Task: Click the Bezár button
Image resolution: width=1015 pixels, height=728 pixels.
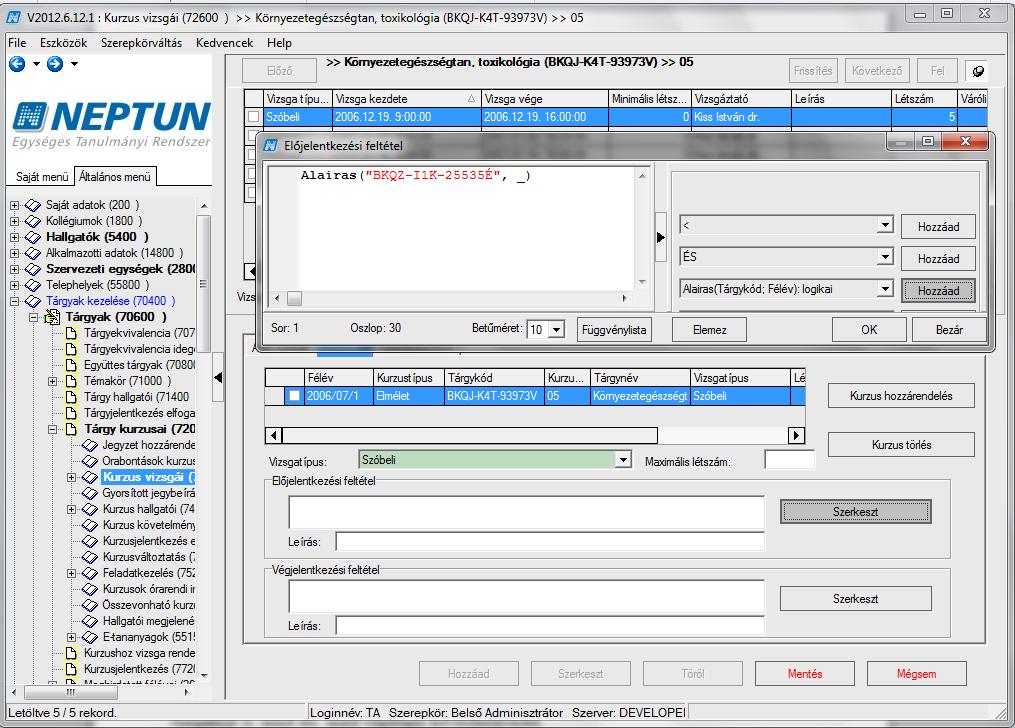Action: tap(949, 330)
